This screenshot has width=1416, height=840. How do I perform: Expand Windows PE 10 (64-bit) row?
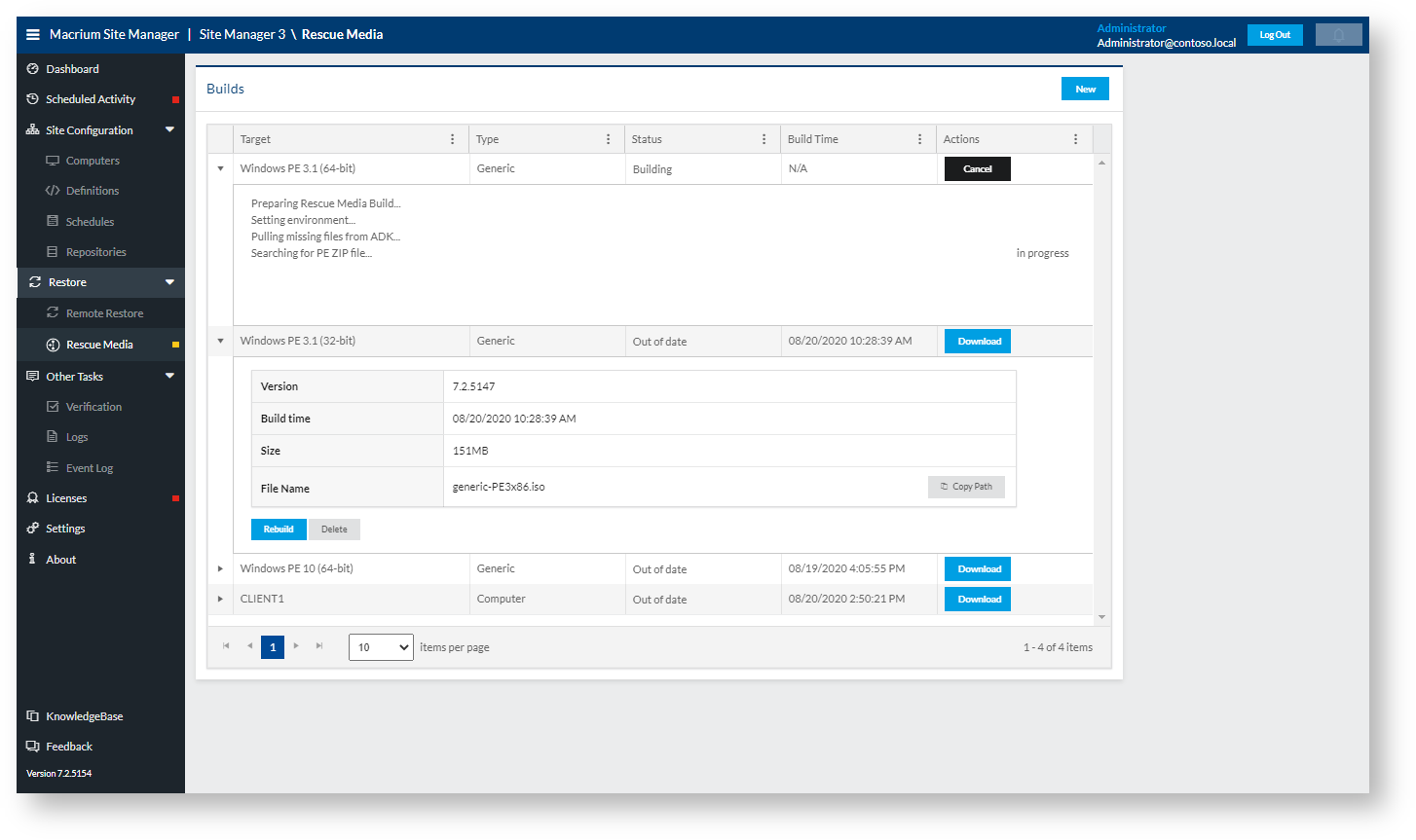coord(220,568)
